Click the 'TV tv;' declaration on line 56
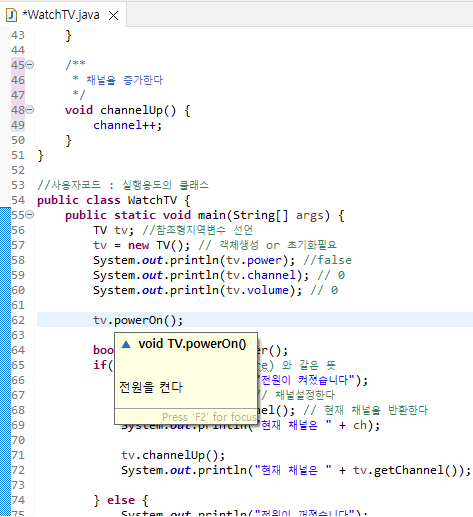The height and width of the screenshot is (517, 473). 113,230
